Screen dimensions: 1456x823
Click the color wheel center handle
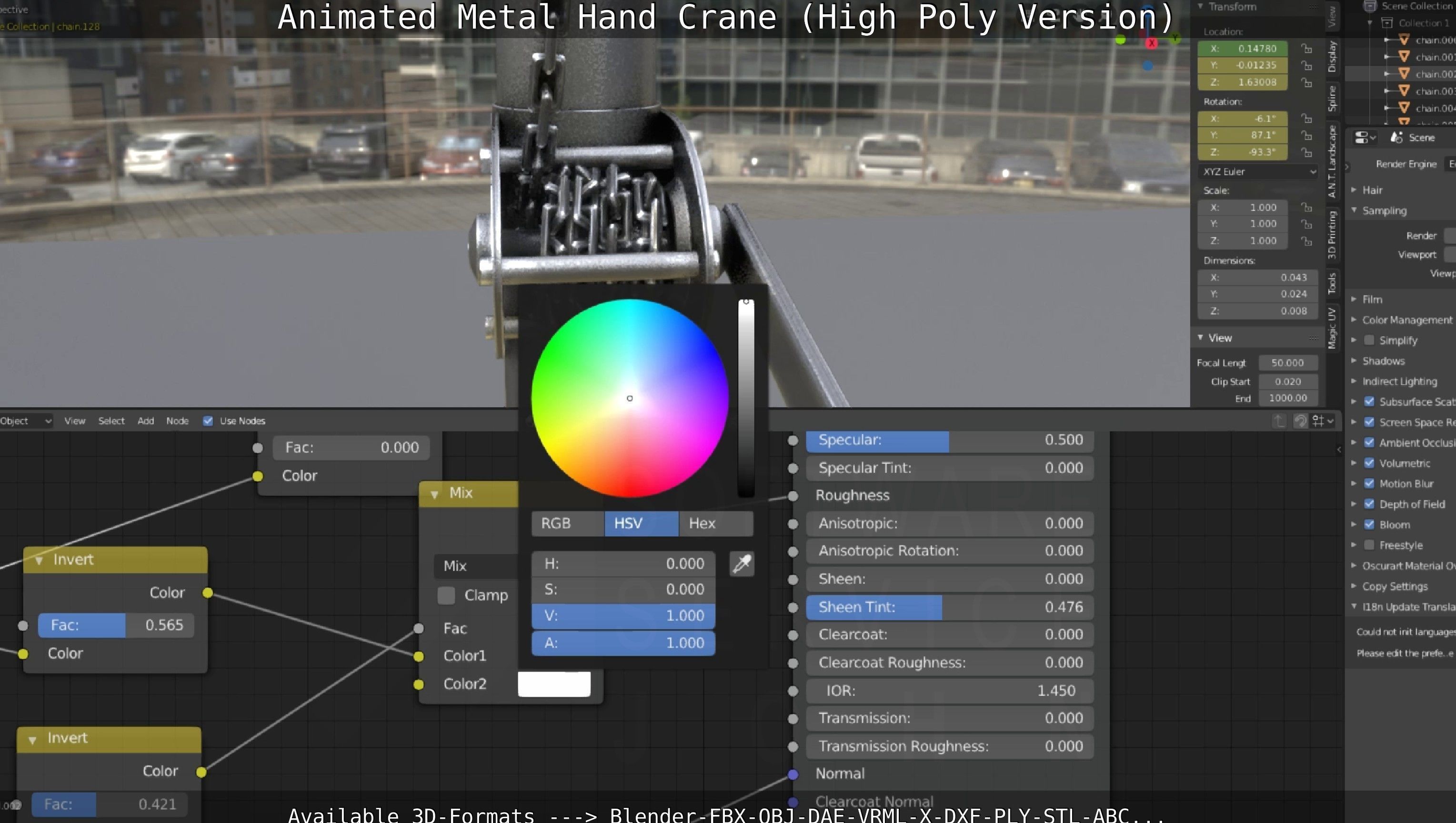pyautogui.click(x=630, y=399)
